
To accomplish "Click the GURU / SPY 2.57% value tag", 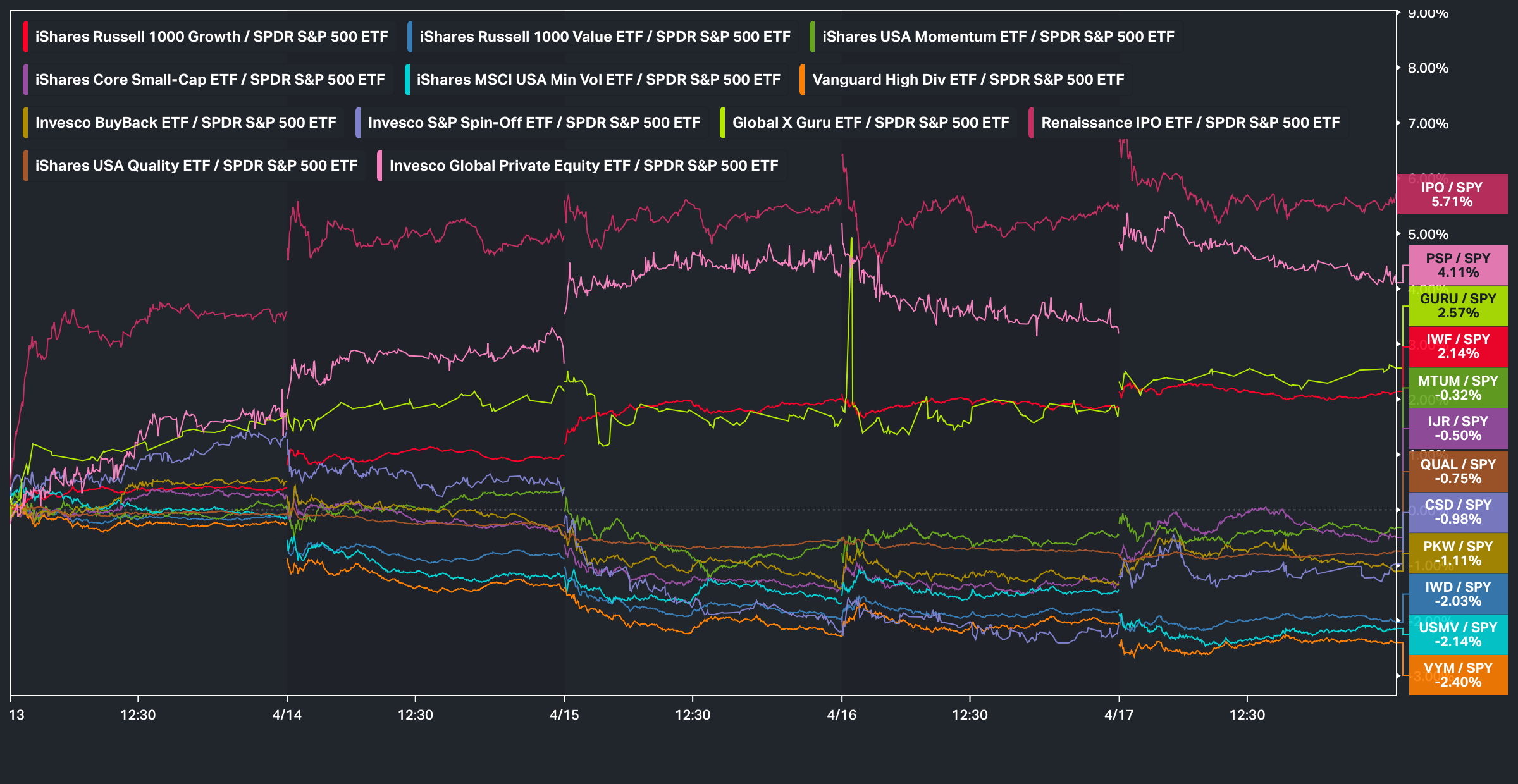I will tap(1458, 306).
